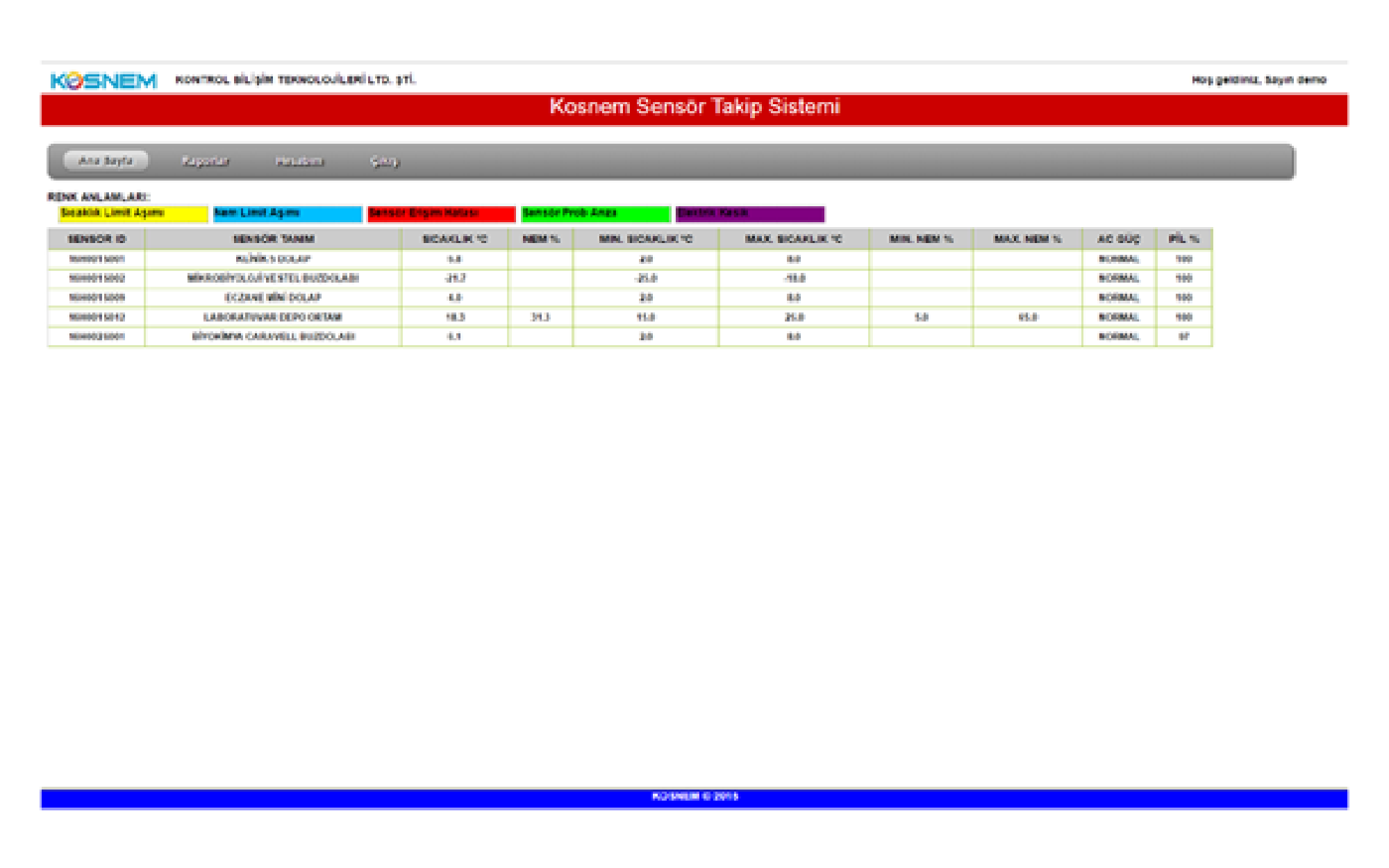Open the Hesabım menu item
This screenshot has width=1389, height=868.
tap(299, 161)
